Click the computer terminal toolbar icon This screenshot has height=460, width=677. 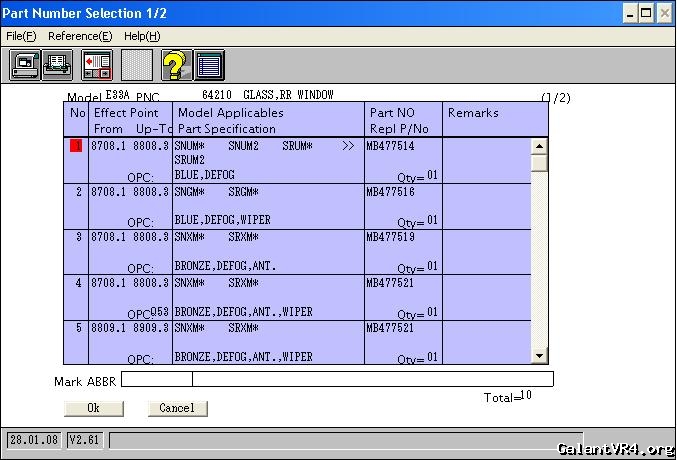coord(25,65)
